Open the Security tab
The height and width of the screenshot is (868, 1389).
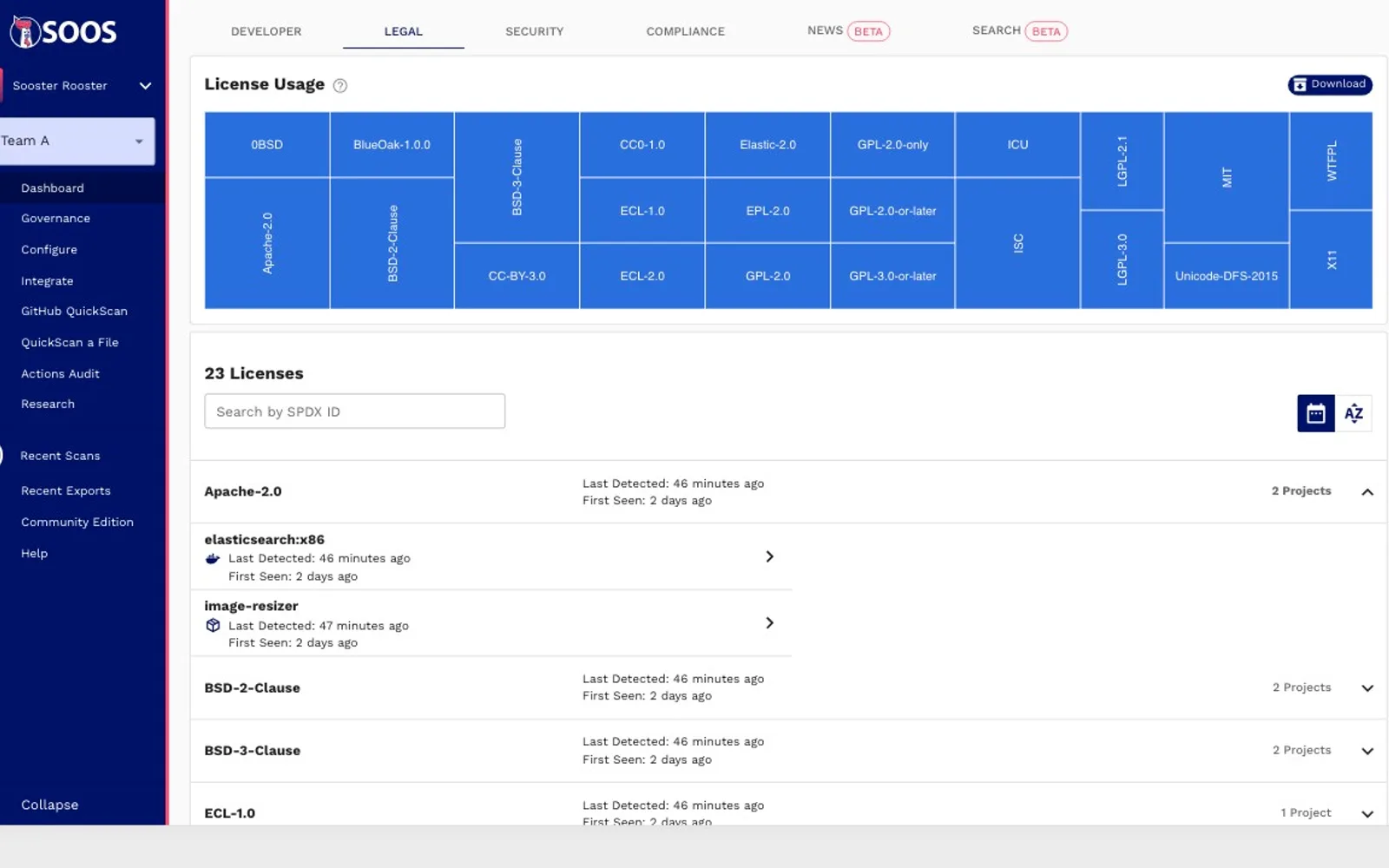pos(535,31)
